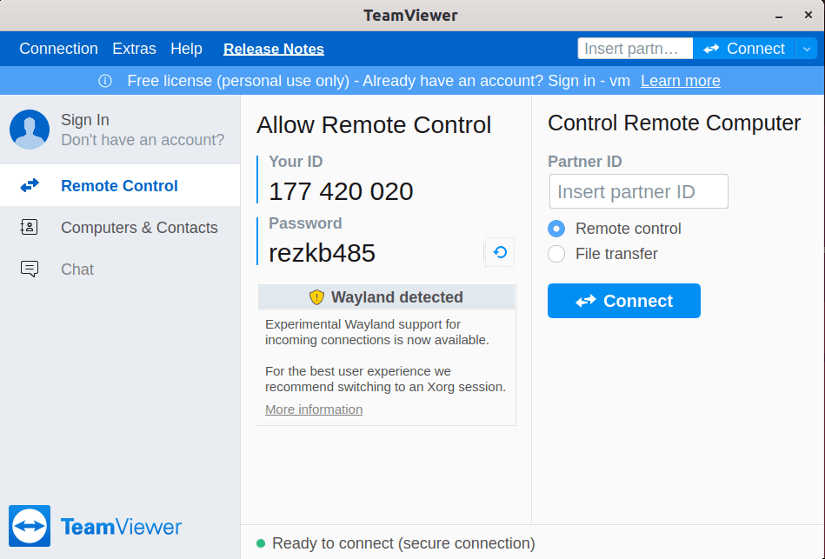Click the Your ID number 177 420 020
This screenshot has height=559, width=825.
tap(341, 192)
